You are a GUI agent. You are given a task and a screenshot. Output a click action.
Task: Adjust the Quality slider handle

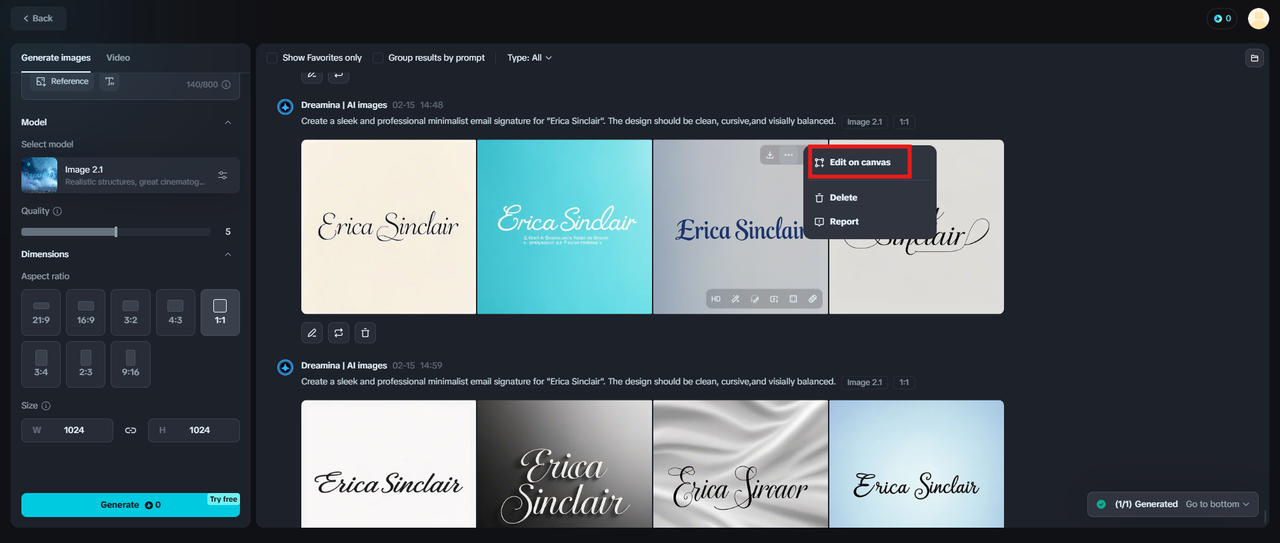[x=116, y=232]
